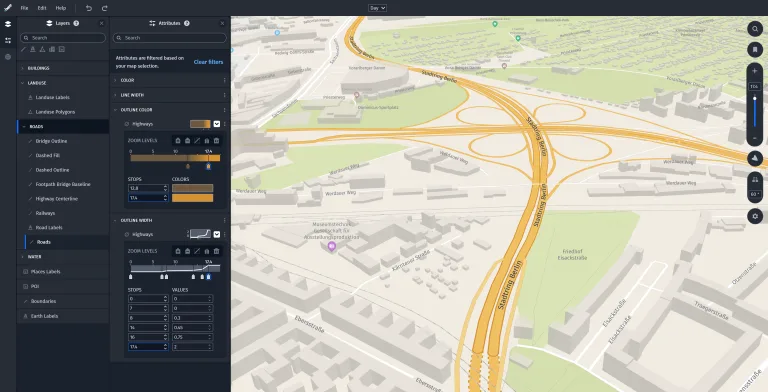Open the Help menu
768x392 pixels.
tap(61, 8)
